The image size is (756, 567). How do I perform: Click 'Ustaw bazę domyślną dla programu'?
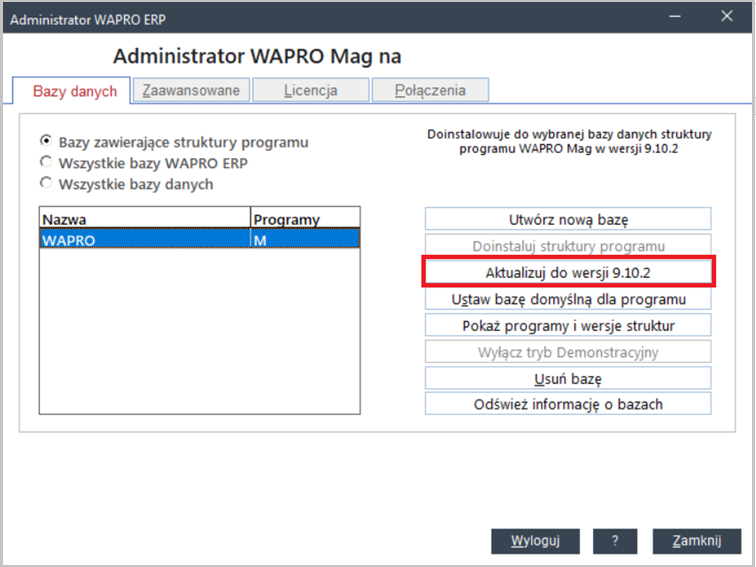click(x=567, y=299)
